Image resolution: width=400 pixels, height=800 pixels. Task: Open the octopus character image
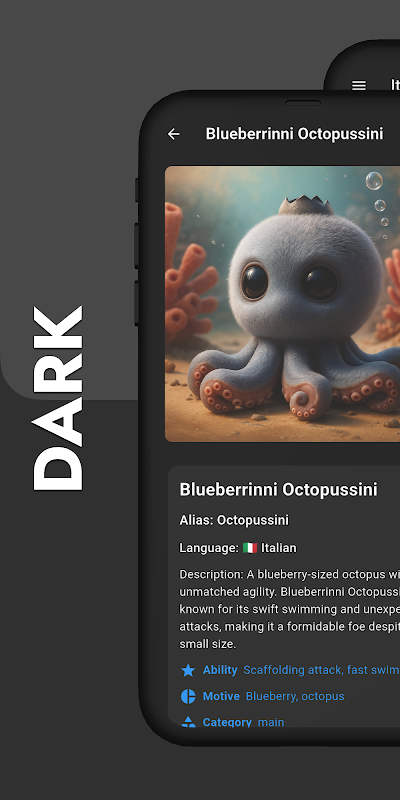(282, 304)
